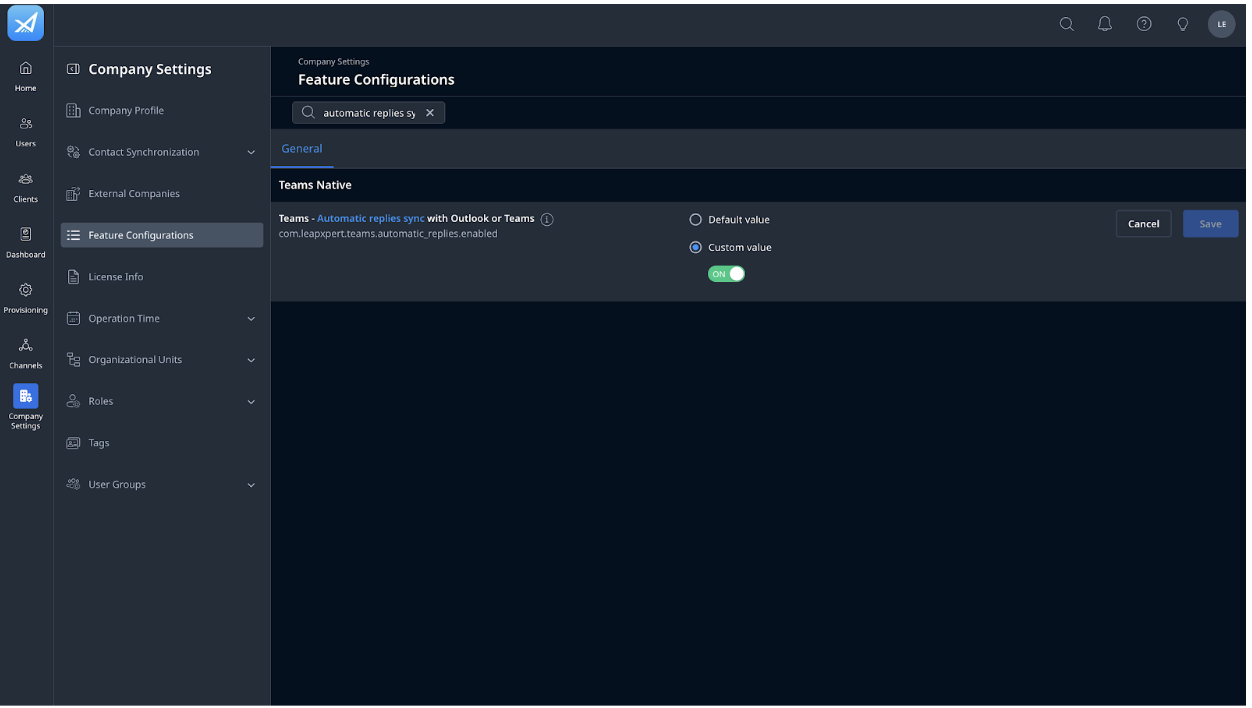Expand Roles submenu chevron
This screenshot has height=708, width=1252.
(x=251, y=402)
